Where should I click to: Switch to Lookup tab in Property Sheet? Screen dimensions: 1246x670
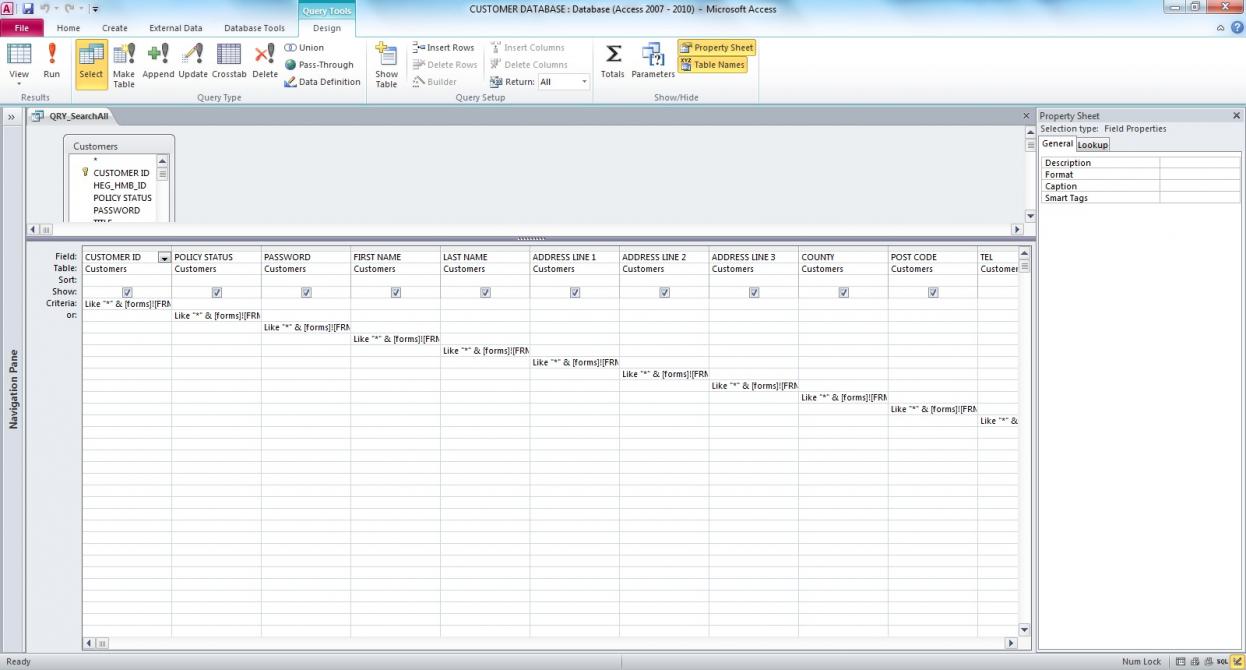coord(1092,144)
